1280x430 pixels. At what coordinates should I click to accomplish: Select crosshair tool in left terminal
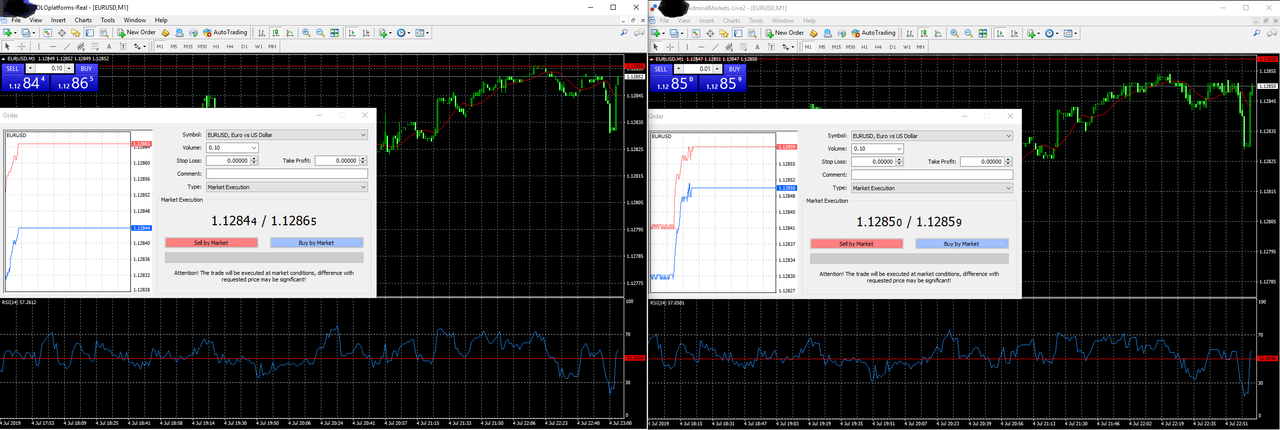click(x=21, y=46)
